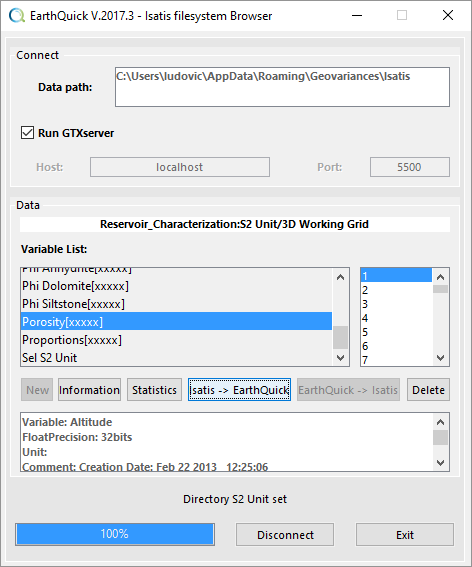Screen dimensions: 472x567
Task: Click the FloatPrecision: 32bits line
Action: pos(77,437)
